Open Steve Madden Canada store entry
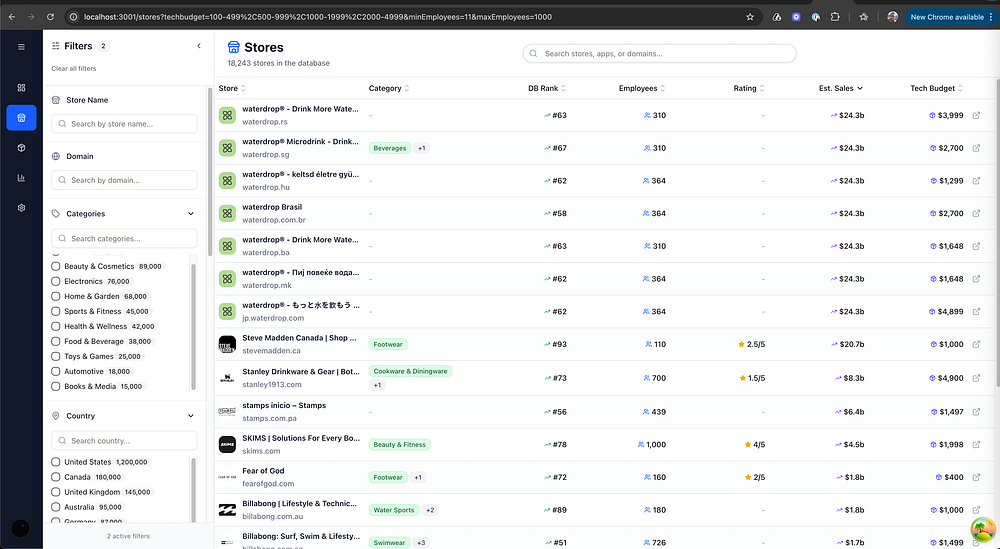Image resolution: width=1000 pixels, height=549 pixels. (x=299, y=338)
